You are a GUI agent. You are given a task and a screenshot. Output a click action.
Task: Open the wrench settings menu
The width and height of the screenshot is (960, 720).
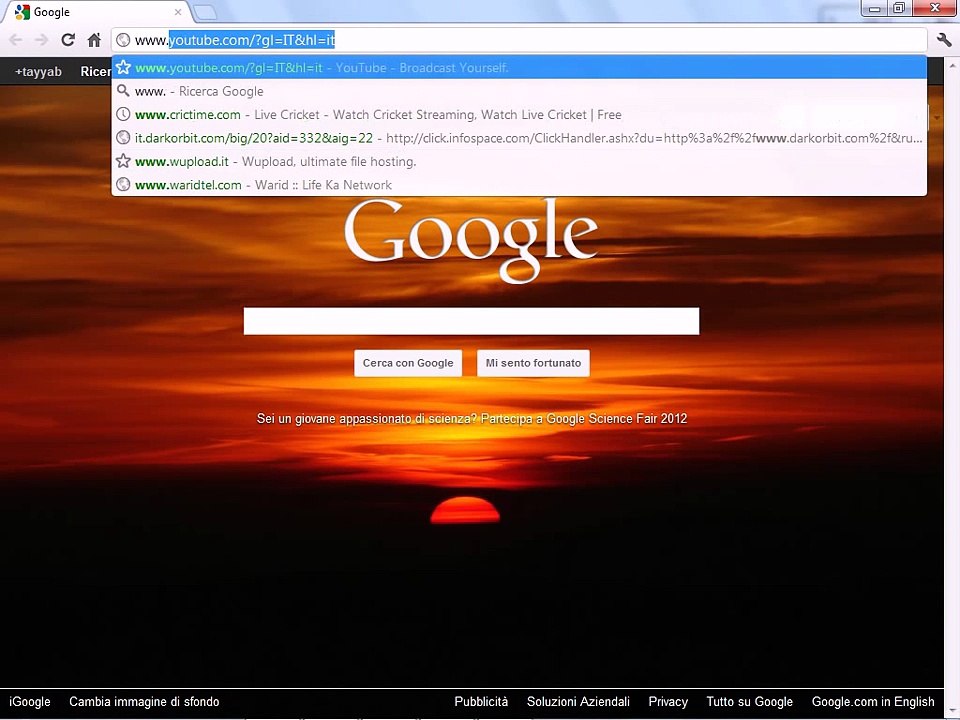(943, 40)
